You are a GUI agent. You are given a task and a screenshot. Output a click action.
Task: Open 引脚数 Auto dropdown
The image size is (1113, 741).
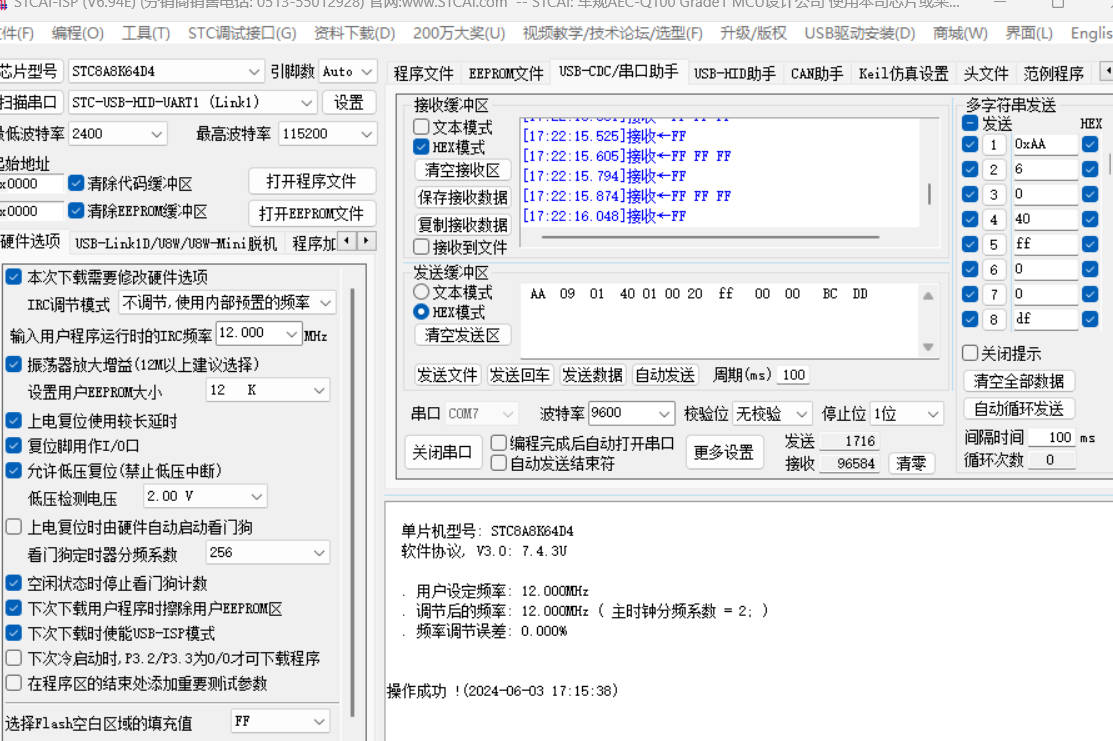(347, 71)
